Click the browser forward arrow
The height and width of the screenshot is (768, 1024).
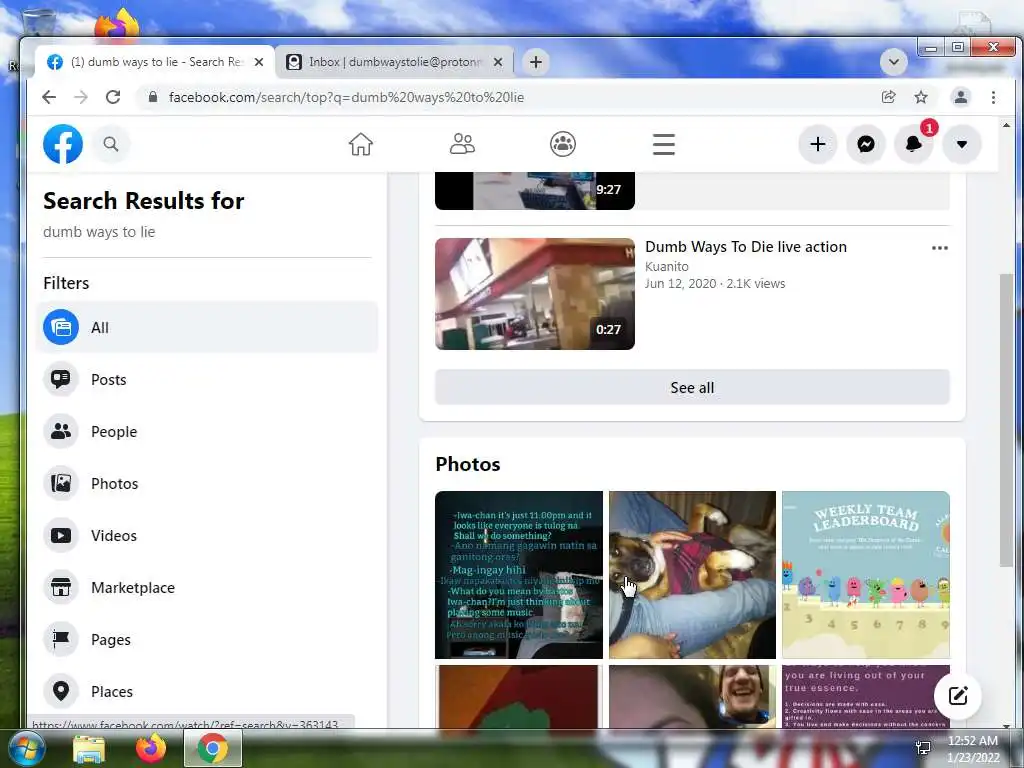(81, 97)
